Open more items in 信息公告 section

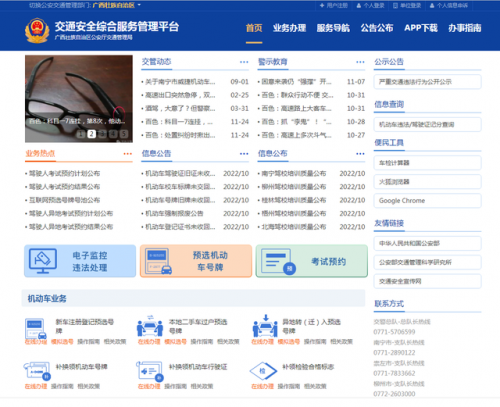click(x=244, y=154)
